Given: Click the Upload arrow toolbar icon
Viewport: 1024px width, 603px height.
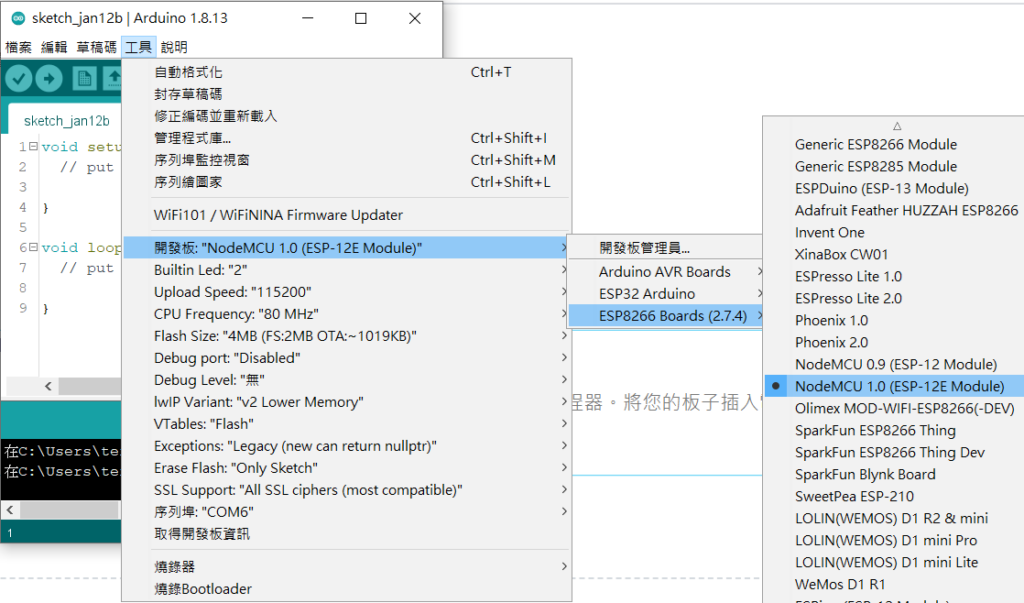Looking at the screenshot, I should (x=49, y=78).
